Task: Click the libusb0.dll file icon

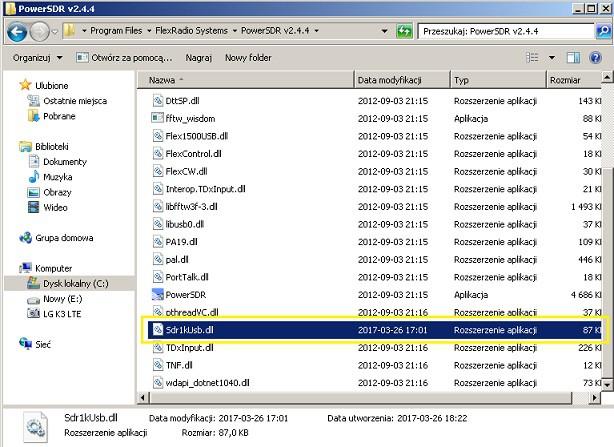Action: click(157, 224)
